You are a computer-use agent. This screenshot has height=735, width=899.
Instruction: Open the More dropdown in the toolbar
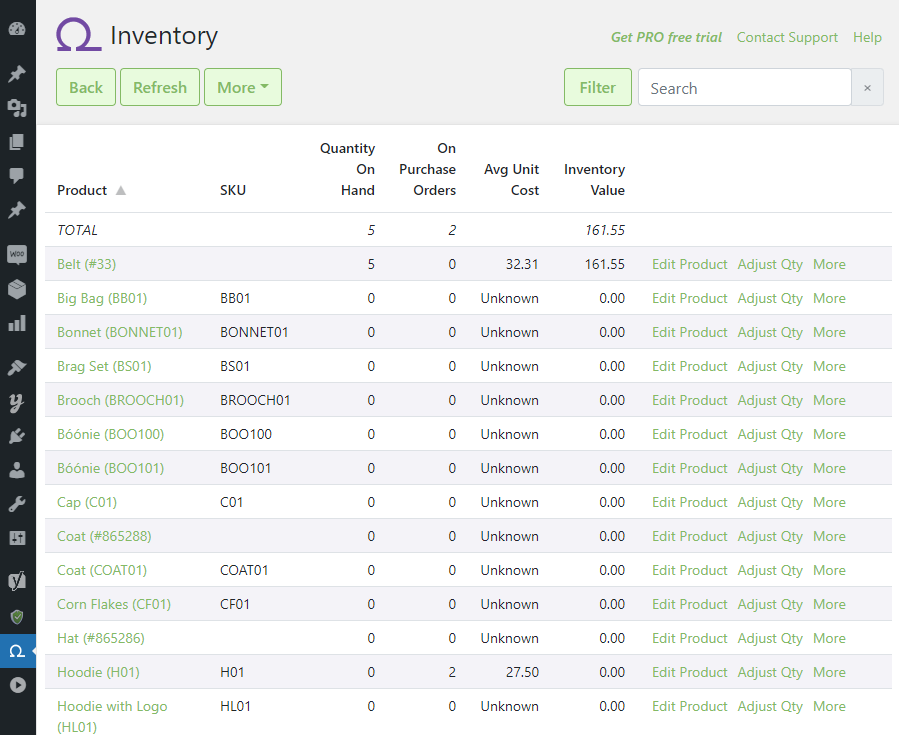click(242, 87)
